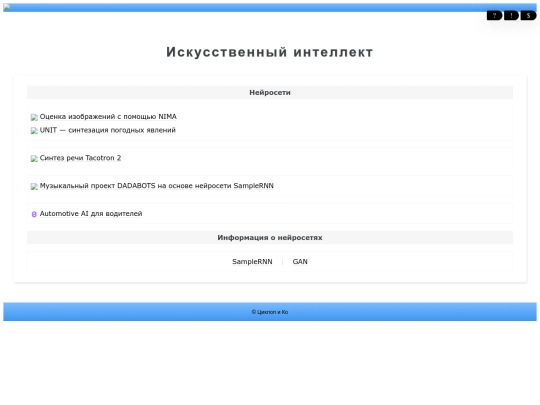Viewport: 540px width, 405px height.
Task: Open Tacotron 2 speech synthesis link
Action: (80, 158)
